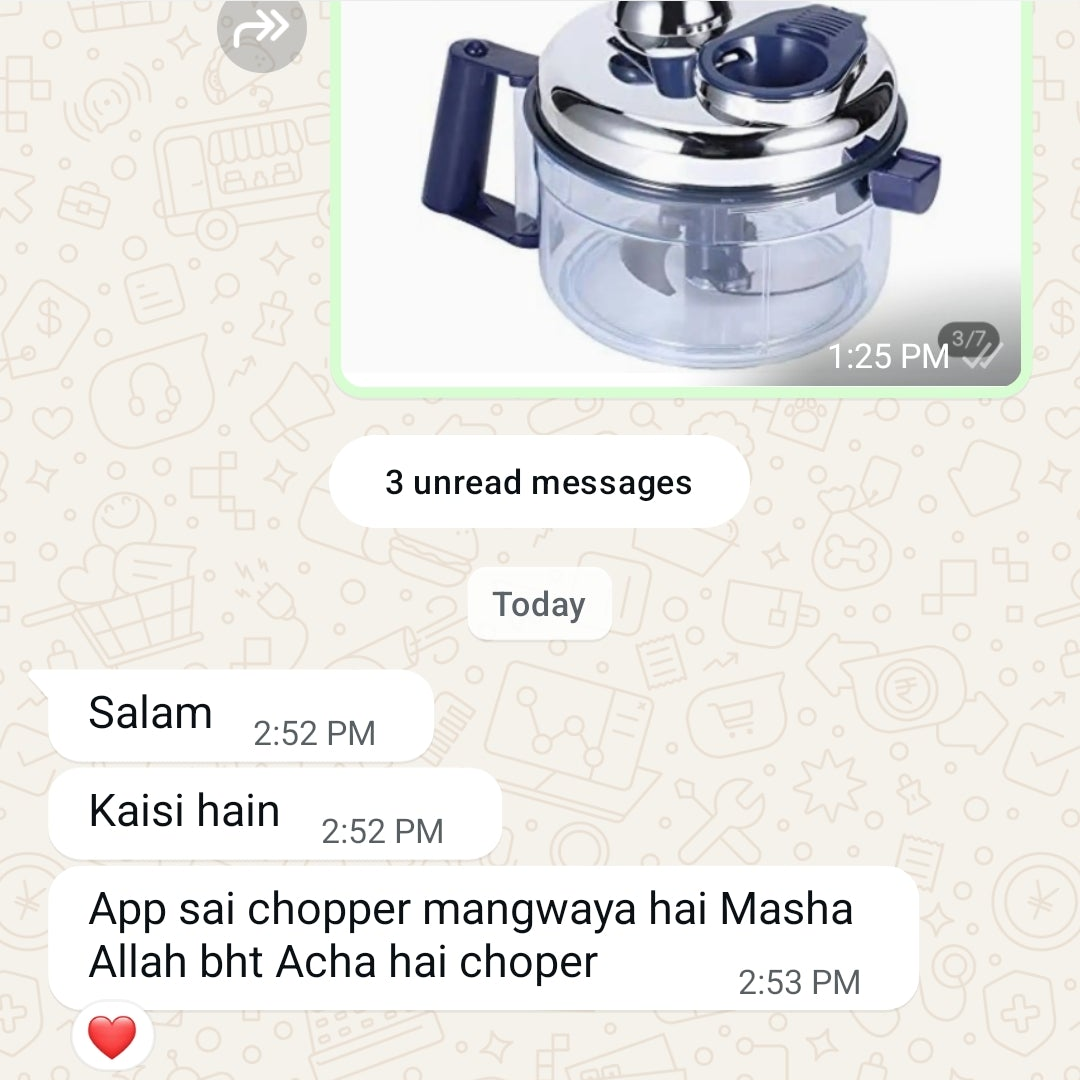Tap the "Today" date chip

coord(539,604)
